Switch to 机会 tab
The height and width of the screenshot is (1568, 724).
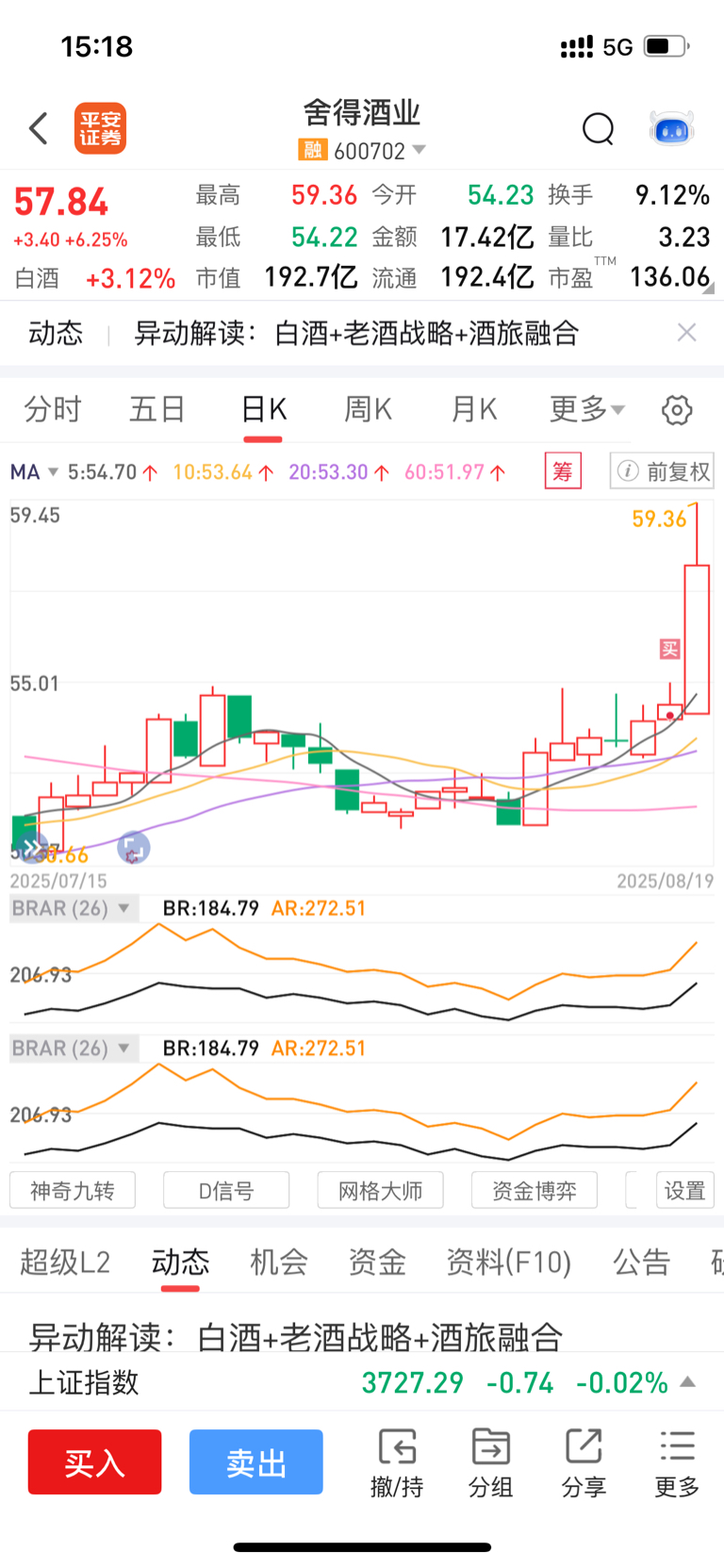point(279,1262)
